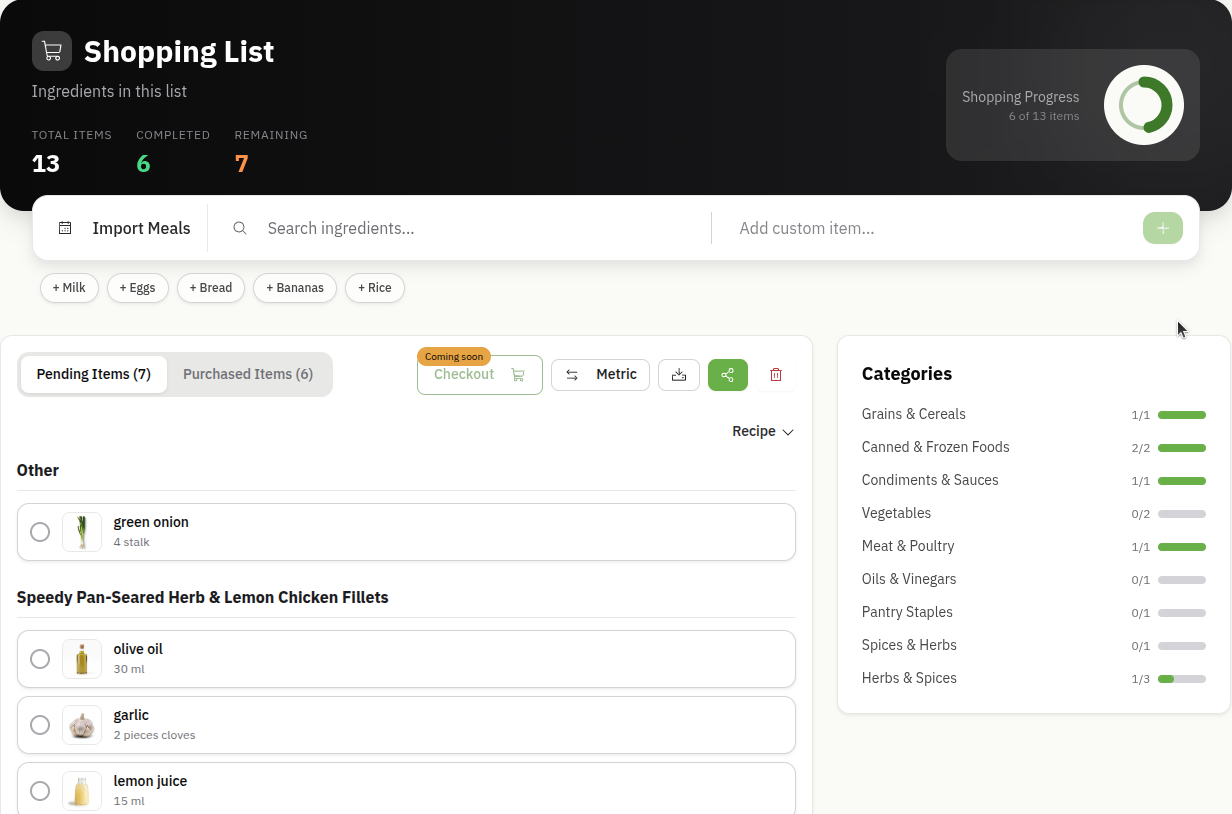Image resolution: width=1232 pixels, height=814 pixels.
Task: Click Grains & Cereals progress bar
Action: click(1182, 415)
